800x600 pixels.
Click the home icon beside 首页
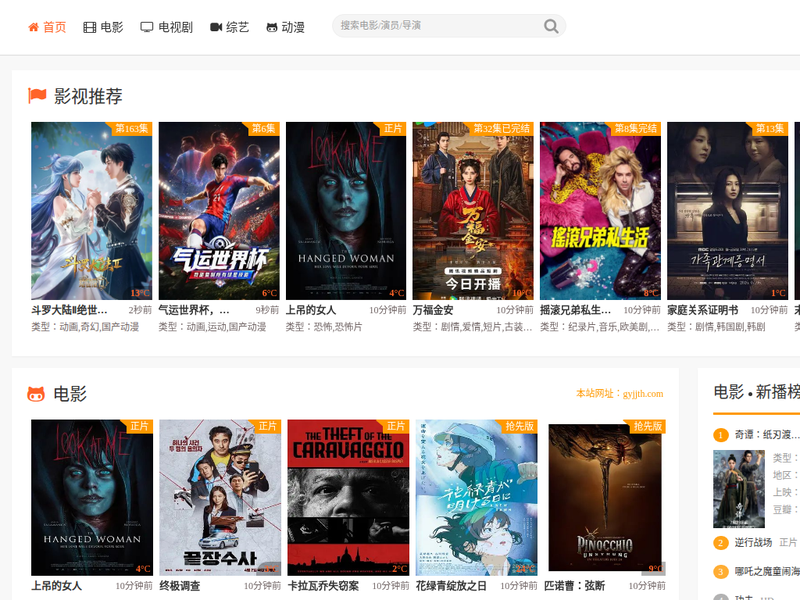click(33, 27)
